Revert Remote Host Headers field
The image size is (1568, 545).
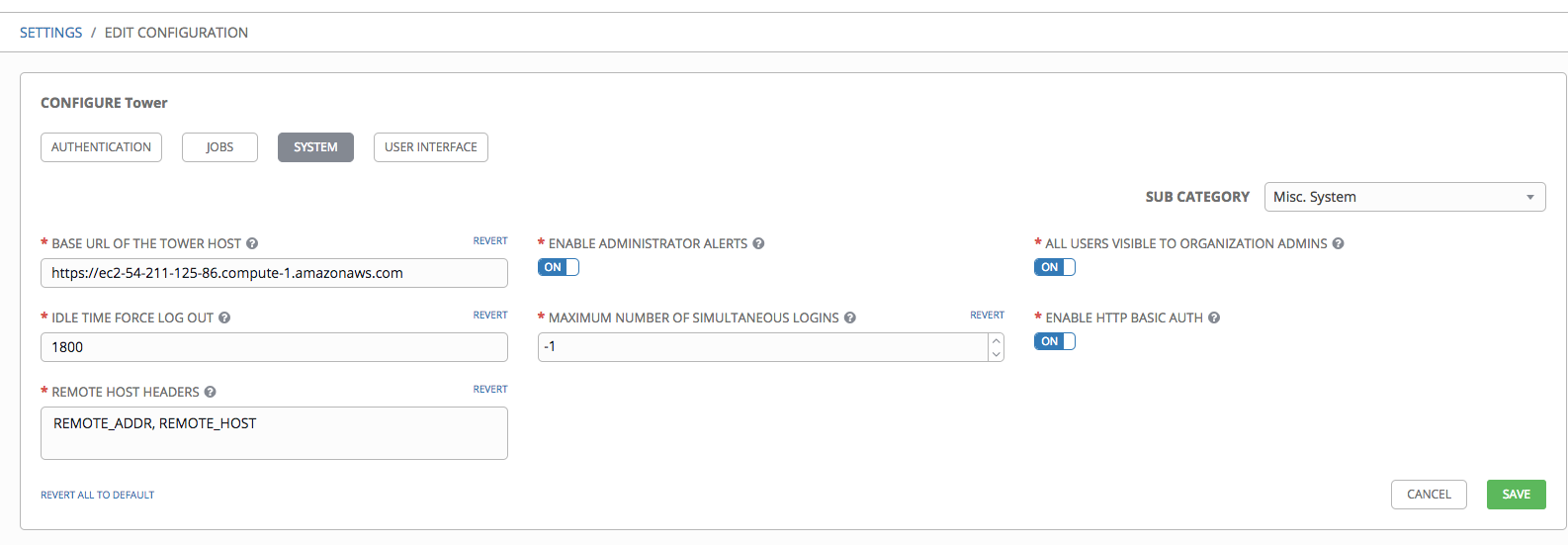coord(490,390)
